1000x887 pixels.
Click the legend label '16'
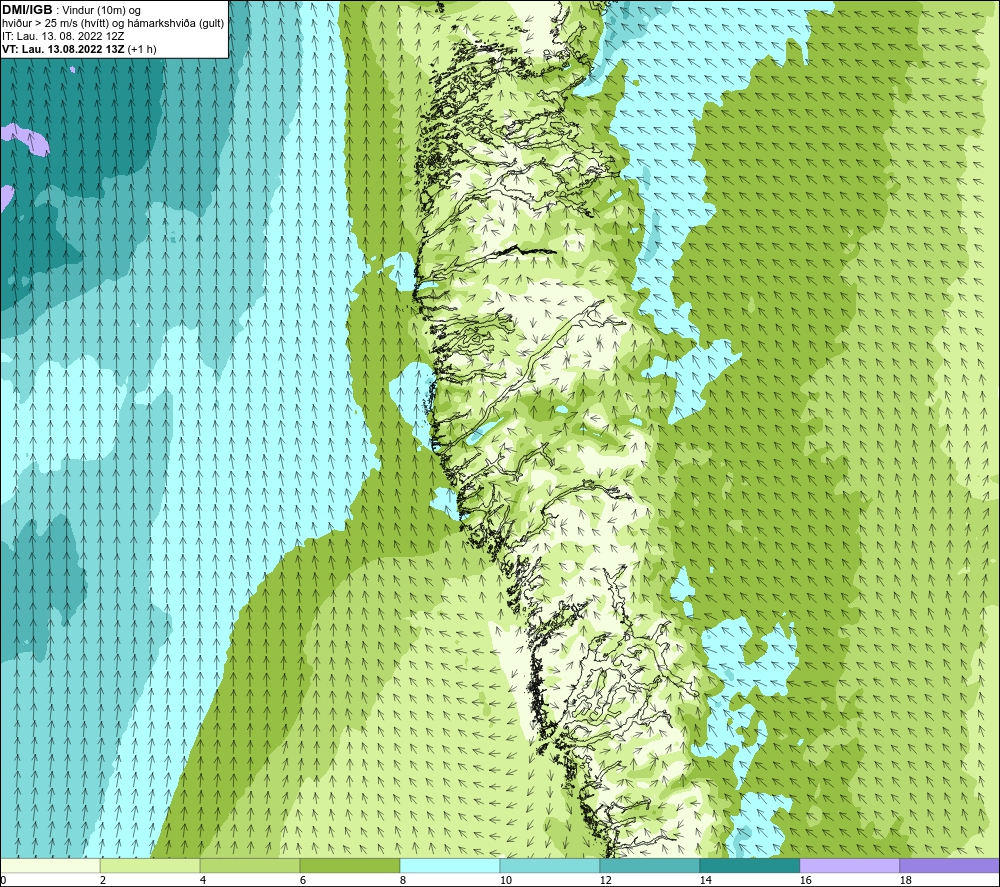(x=805, y=880)
